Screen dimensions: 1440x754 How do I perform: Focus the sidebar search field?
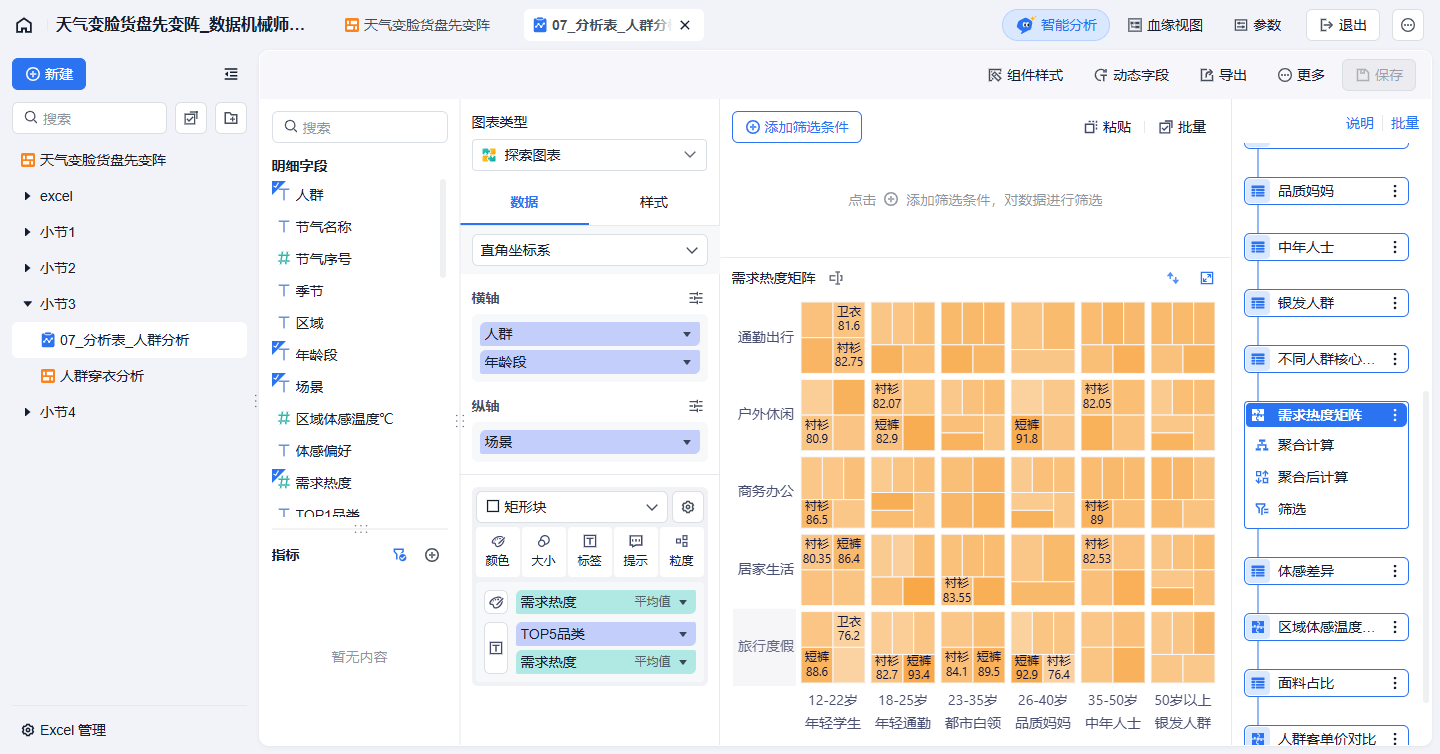click(89, 118)
